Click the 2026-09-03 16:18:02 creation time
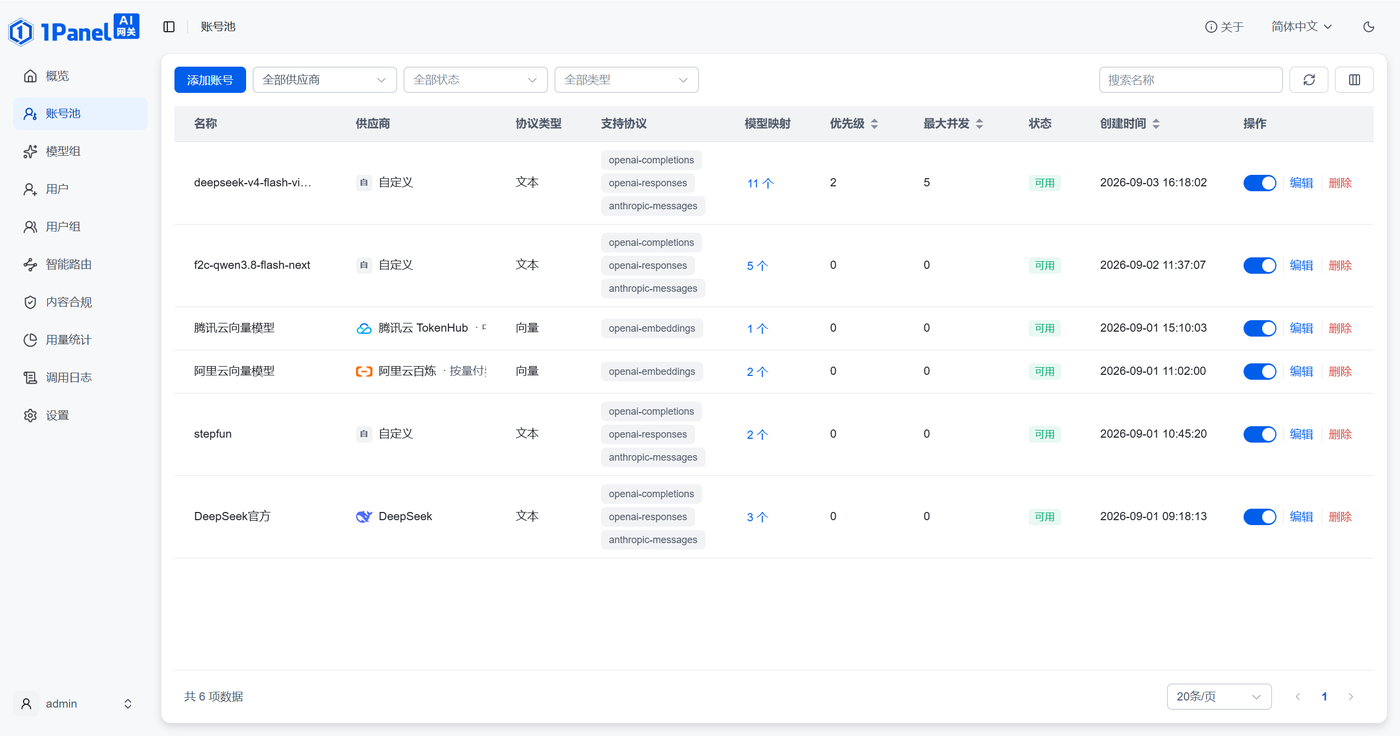Screen dimensions: 1400x736 point(1153,183)
